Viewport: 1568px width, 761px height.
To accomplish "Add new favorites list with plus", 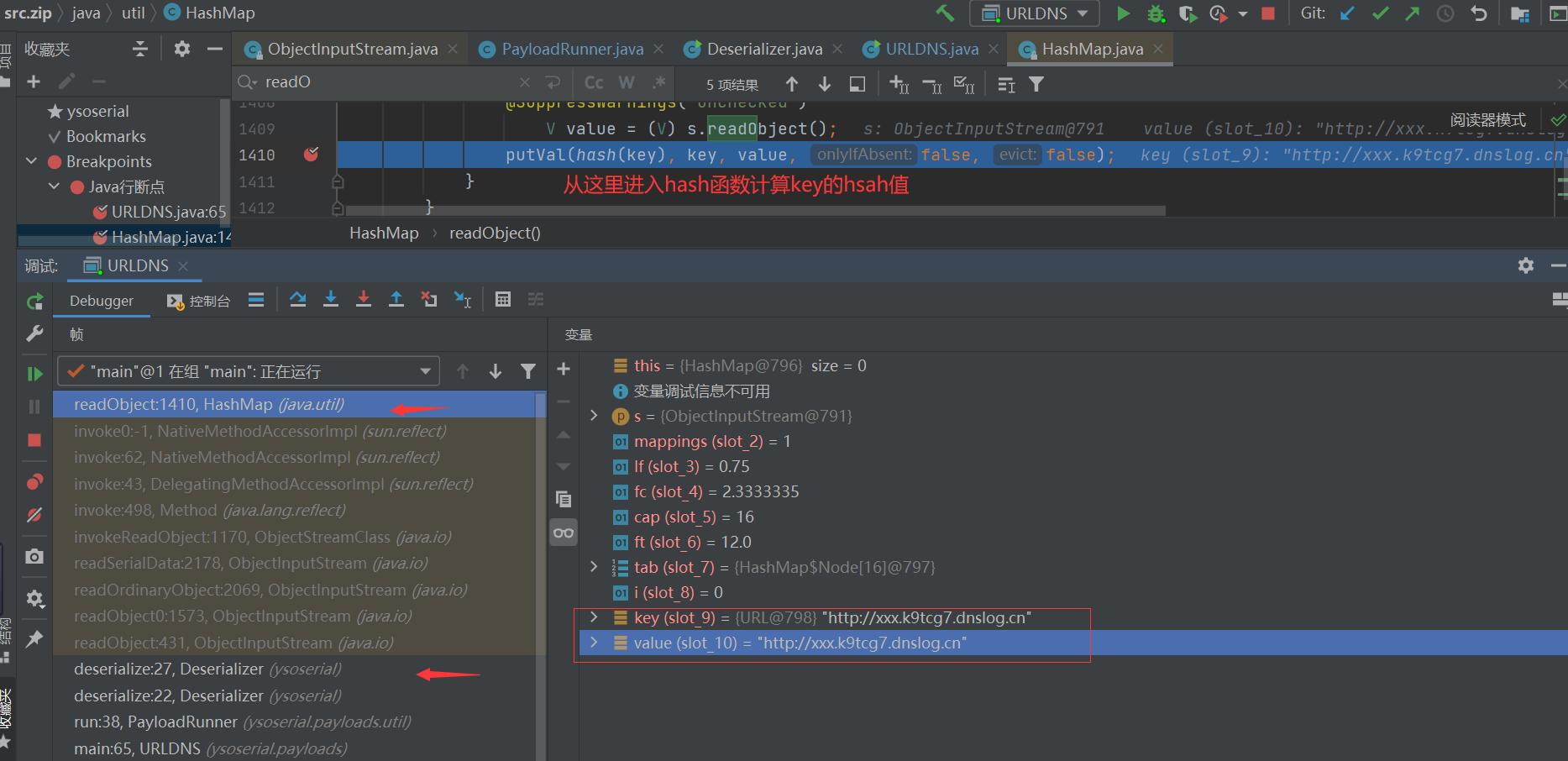I will pos(34,82).
